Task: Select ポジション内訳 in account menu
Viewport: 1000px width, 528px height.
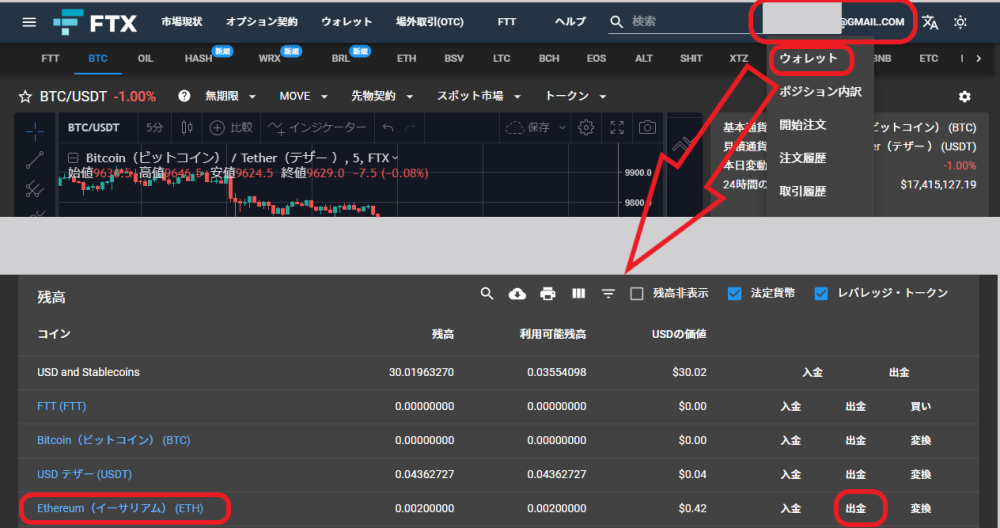Action: 820,92
